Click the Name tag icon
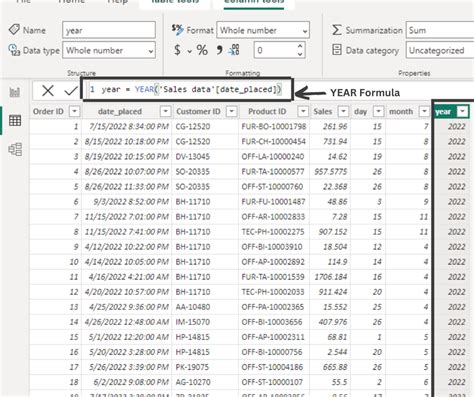The image size is (474, 397). [x=14, y=29]
